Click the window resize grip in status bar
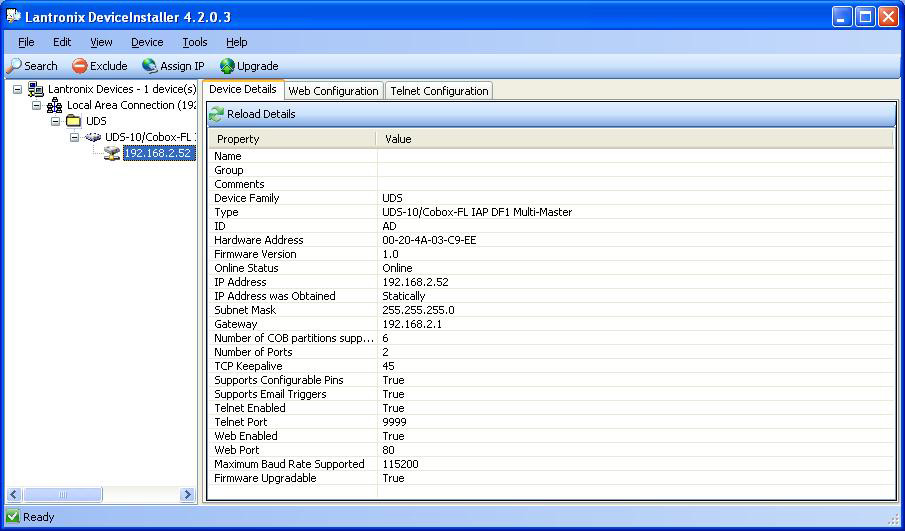This screenshot has width=905, height=531. point(892,517)
